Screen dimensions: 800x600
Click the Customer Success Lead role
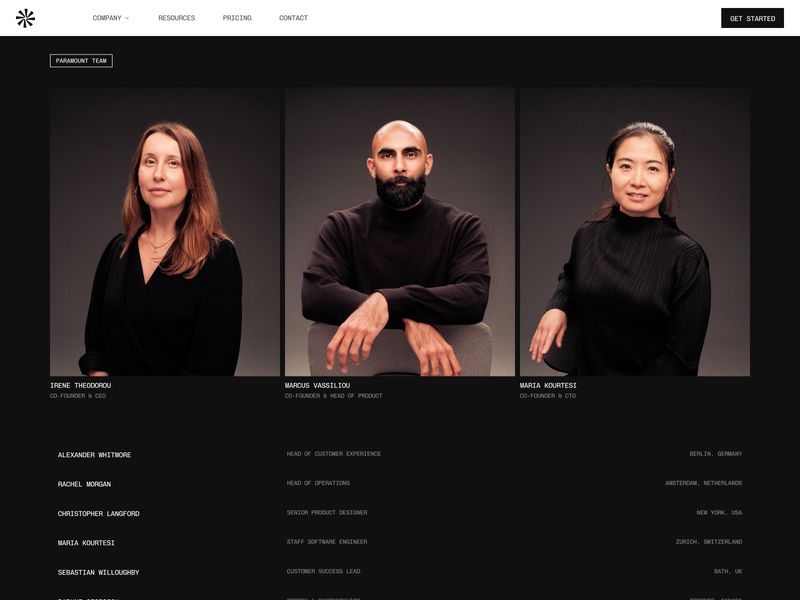tap(323, 571)
